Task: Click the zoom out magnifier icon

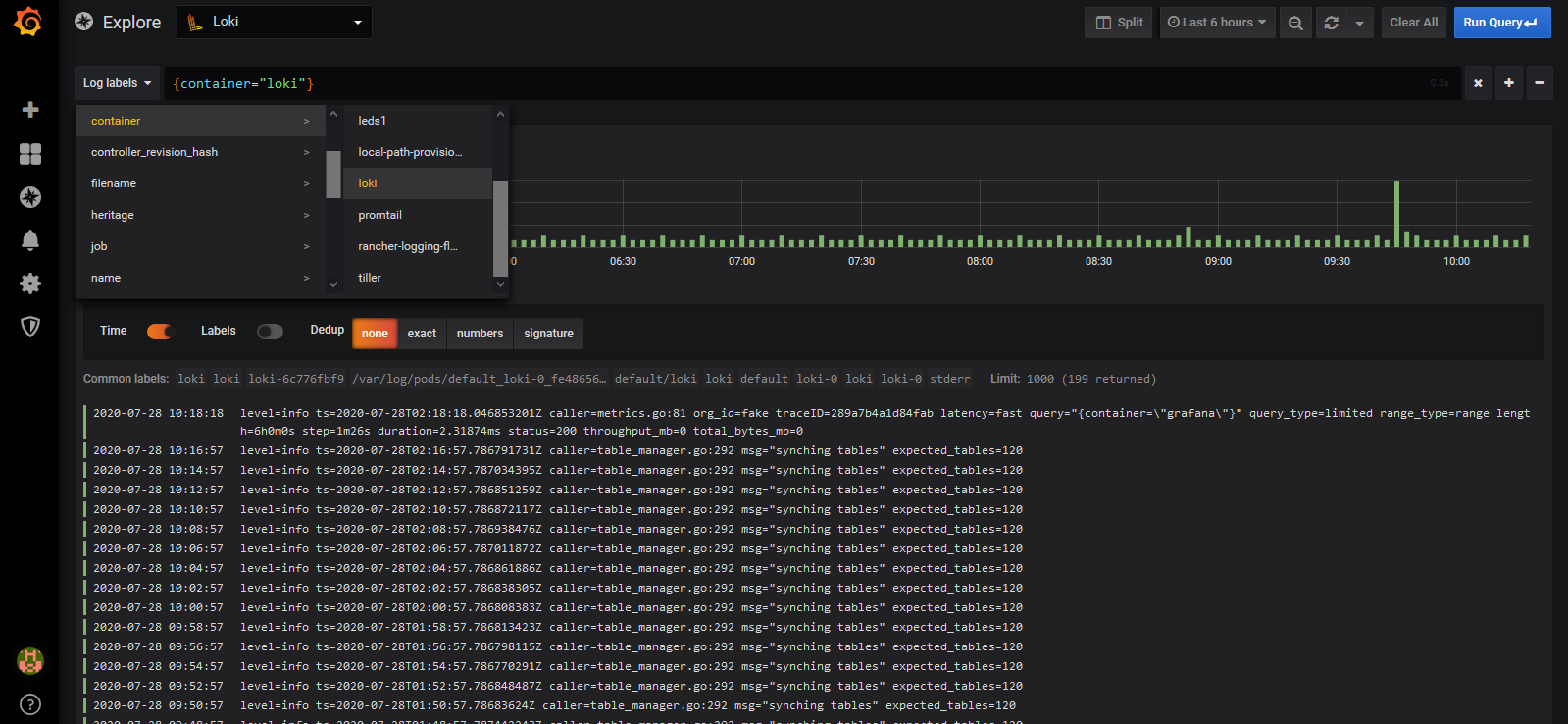Action: click(x=1295, y=23)
